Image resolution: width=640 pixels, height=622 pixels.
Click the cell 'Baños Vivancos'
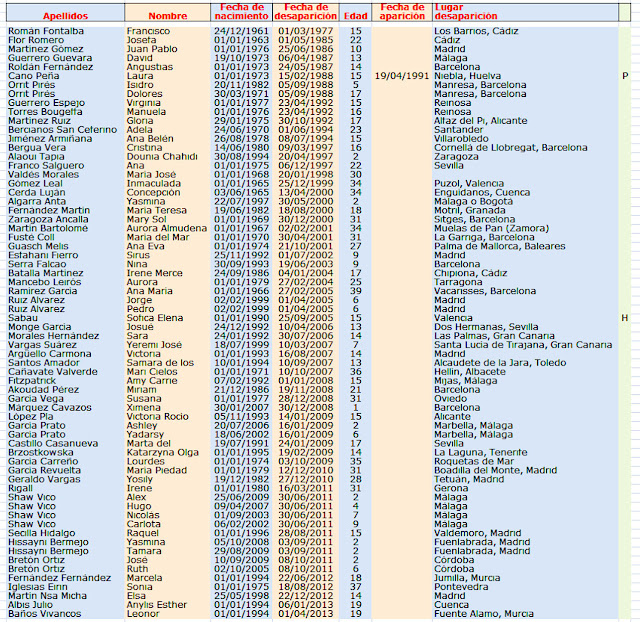point(44,615)
